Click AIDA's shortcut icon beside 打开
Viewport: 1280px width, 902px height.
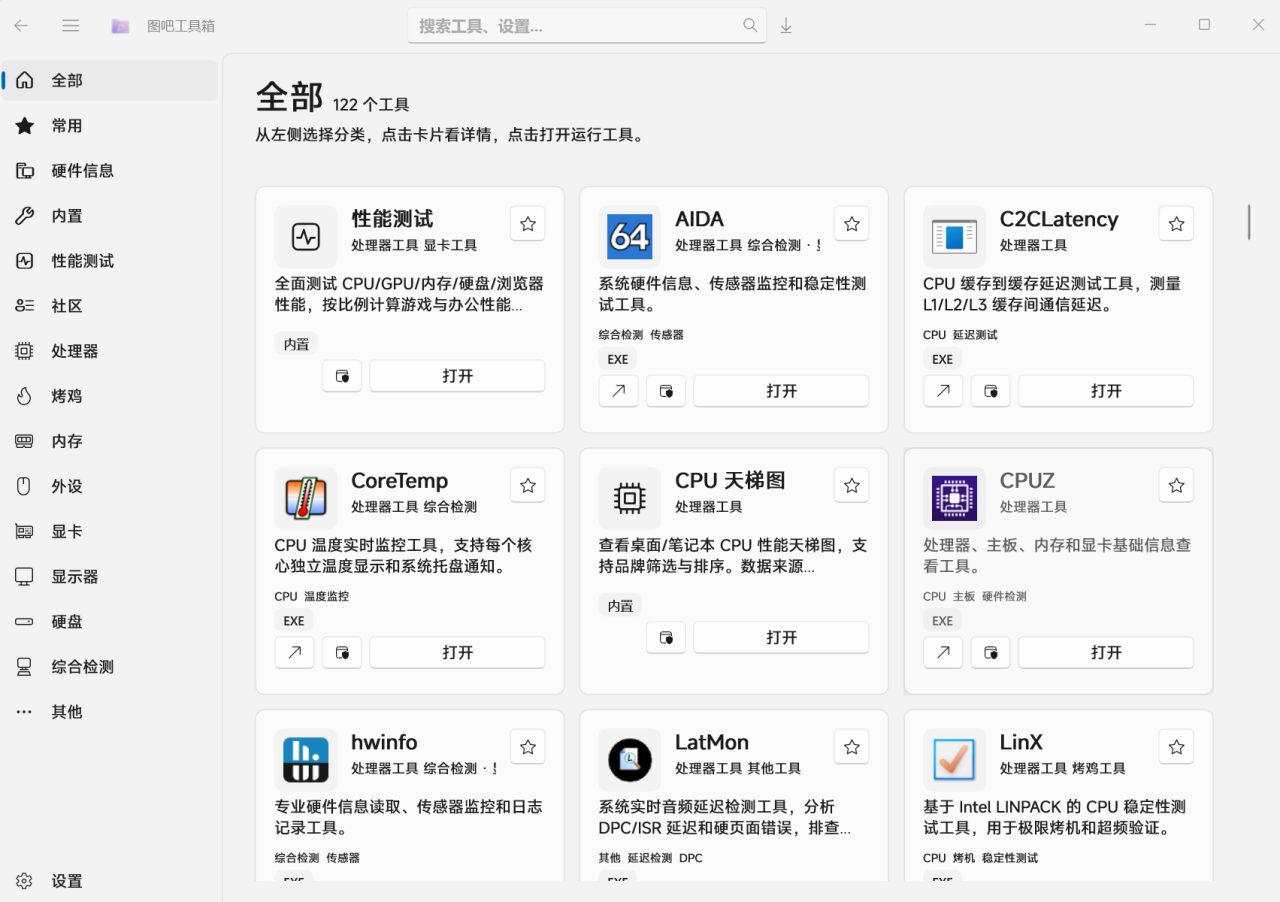(666, 391)
